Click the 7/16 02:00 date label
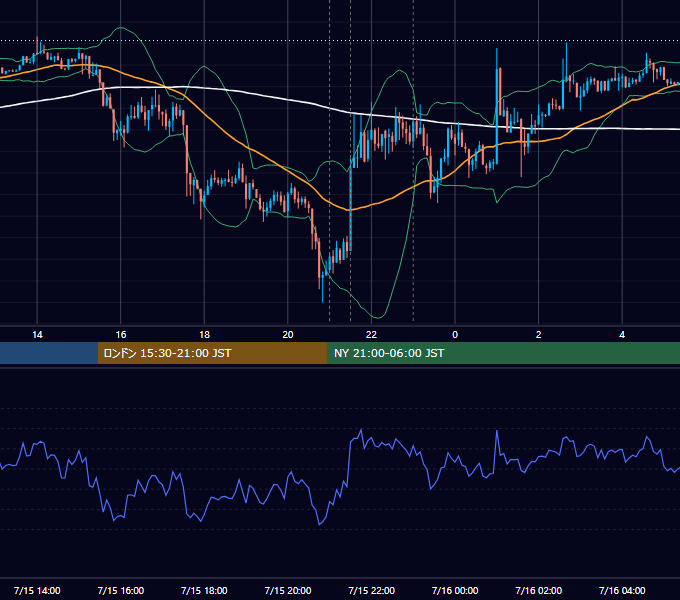The height and width of the screenshot is (600, 680). (x=539, y=590)
